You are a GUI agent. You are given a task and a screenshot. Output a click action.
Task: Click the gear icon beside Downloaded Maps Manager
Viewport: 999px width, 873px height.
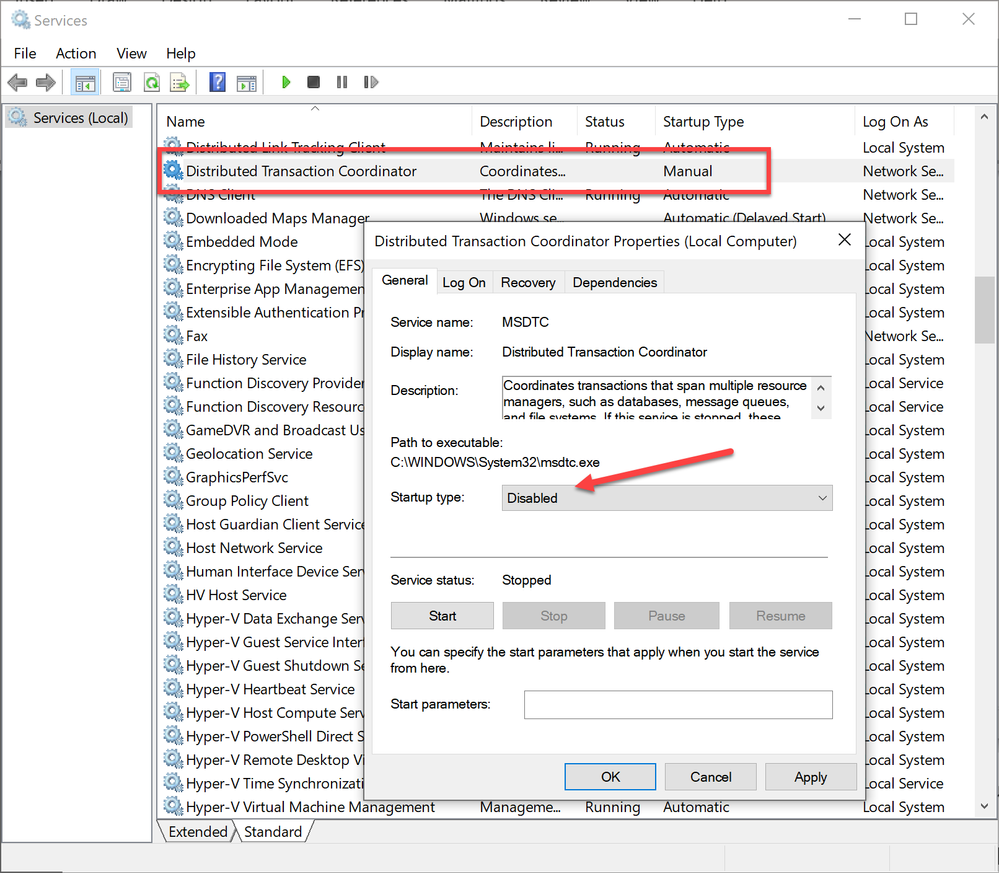tap(173, 218)
